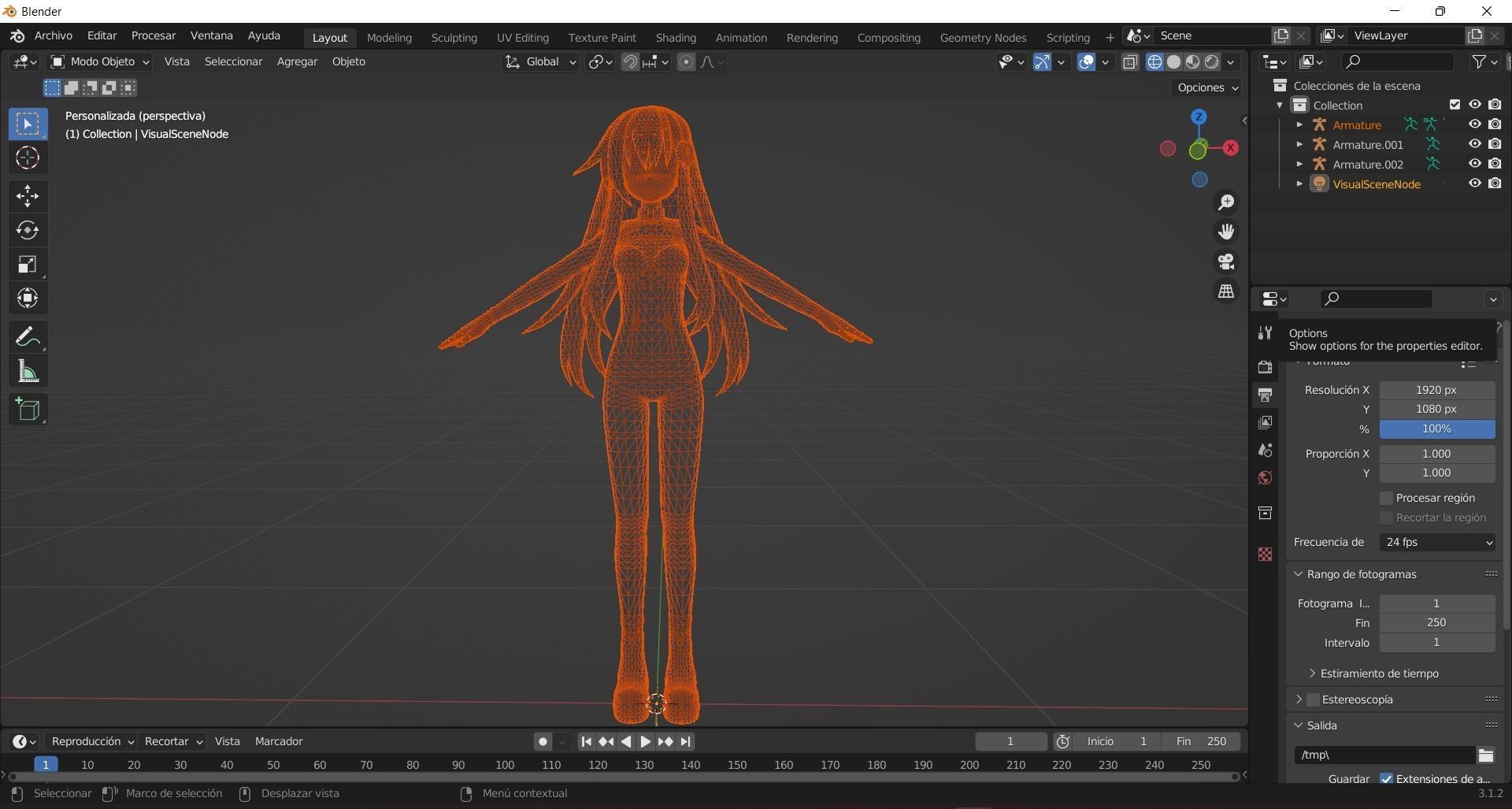Play the animation forward

pyautogui.click(x=645, y=741)
